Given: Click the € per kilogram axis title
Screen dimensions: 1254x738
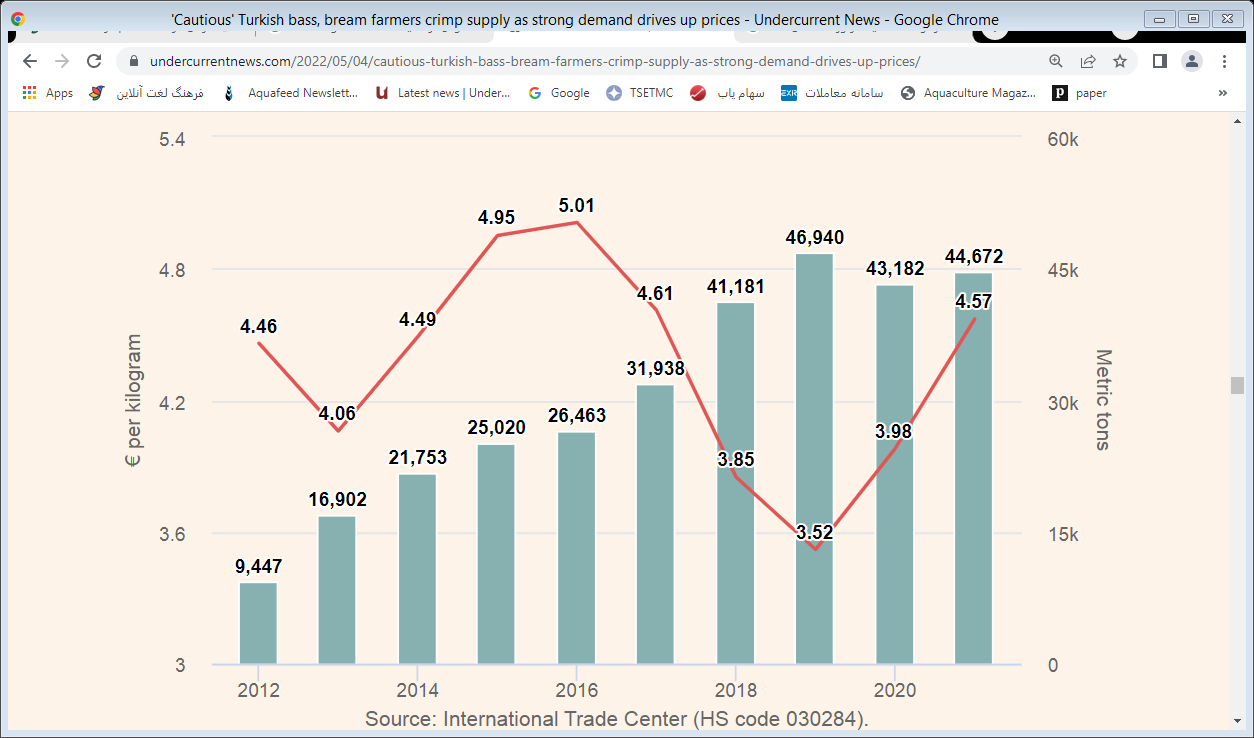Looking at the screenshot, I should coord(133,401).
